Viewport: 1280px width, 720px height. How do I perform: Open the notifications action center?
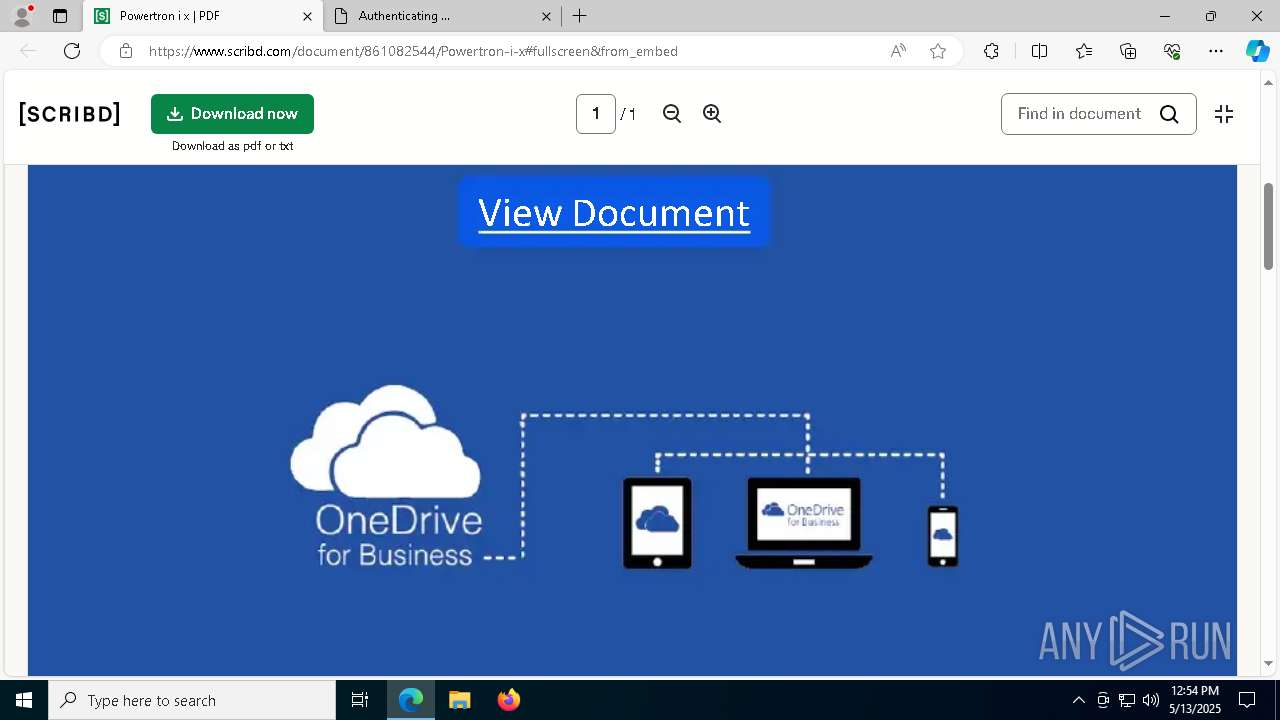pos(1247,700)
